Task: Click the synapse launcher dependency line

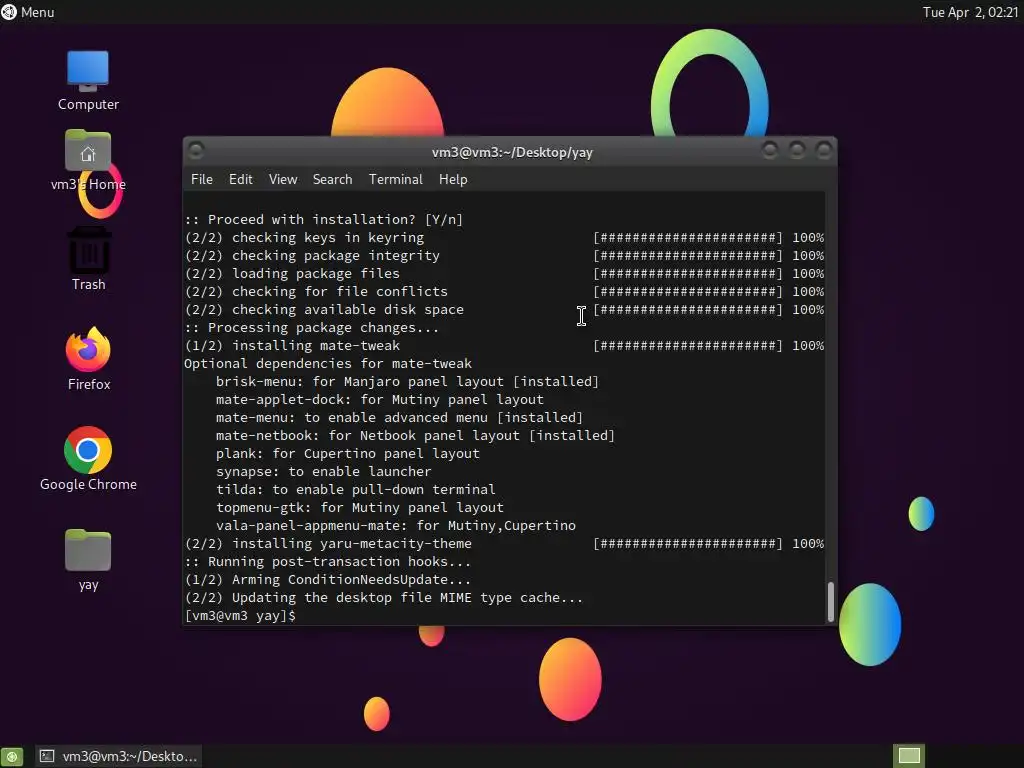Action: [323, 472]
